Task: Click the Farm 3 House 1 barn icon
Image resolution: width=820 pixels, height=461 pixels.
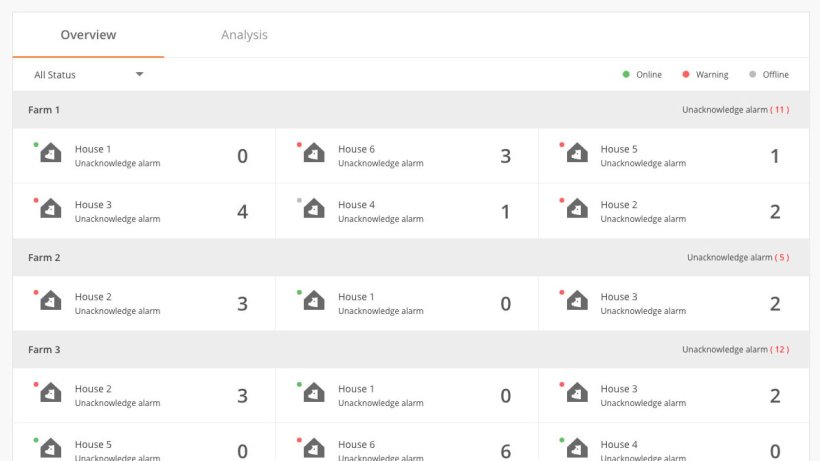Action: coord(314,394)
